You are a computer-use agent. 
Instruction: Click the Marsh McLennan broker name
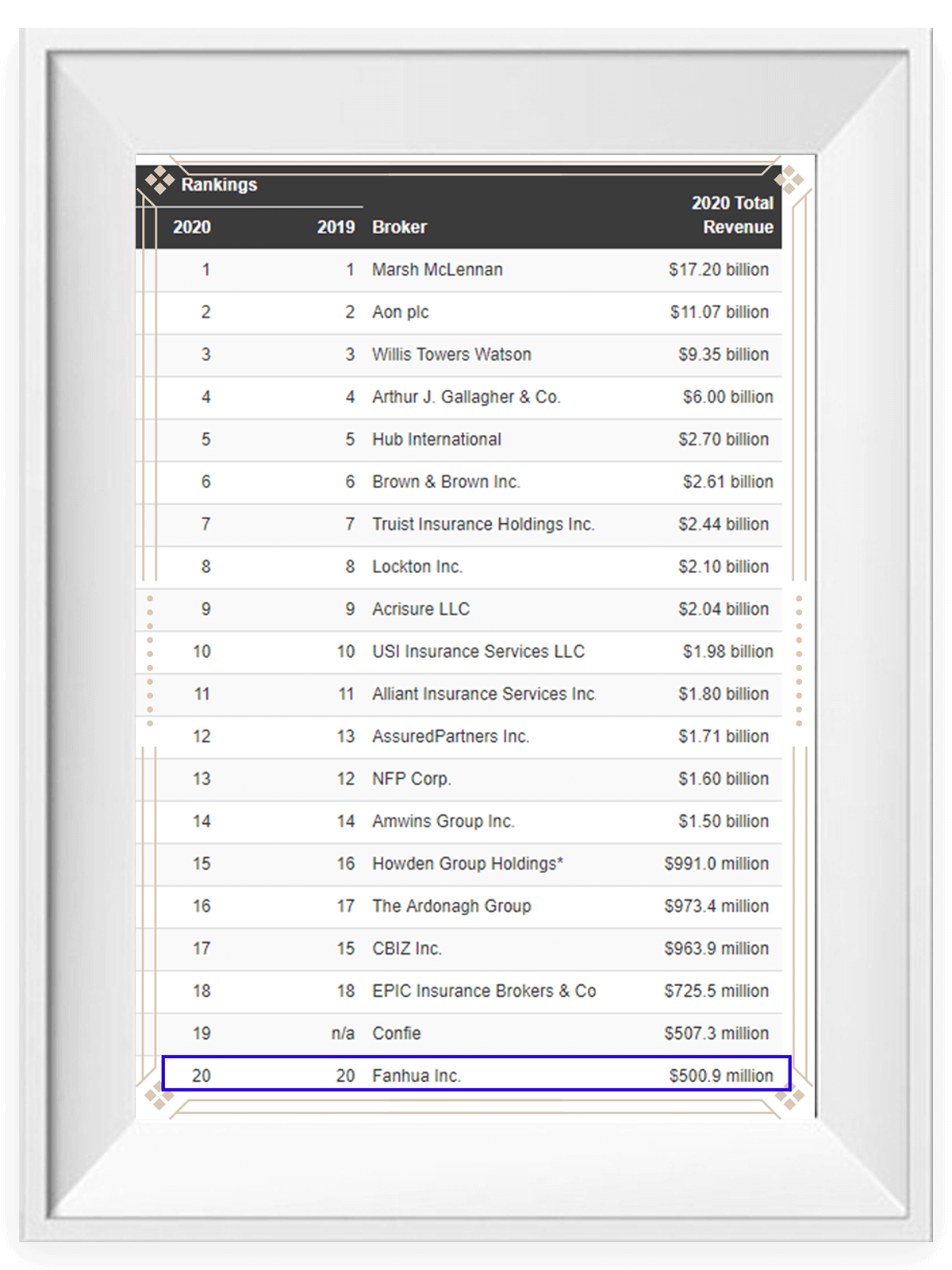[437, 270]
